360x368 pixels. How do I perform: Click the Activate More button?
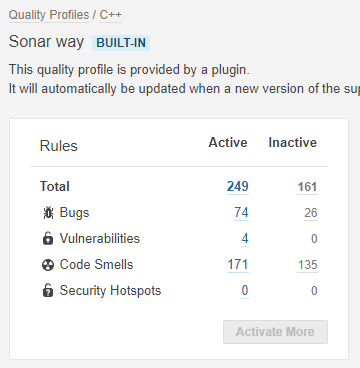[275, 332]
